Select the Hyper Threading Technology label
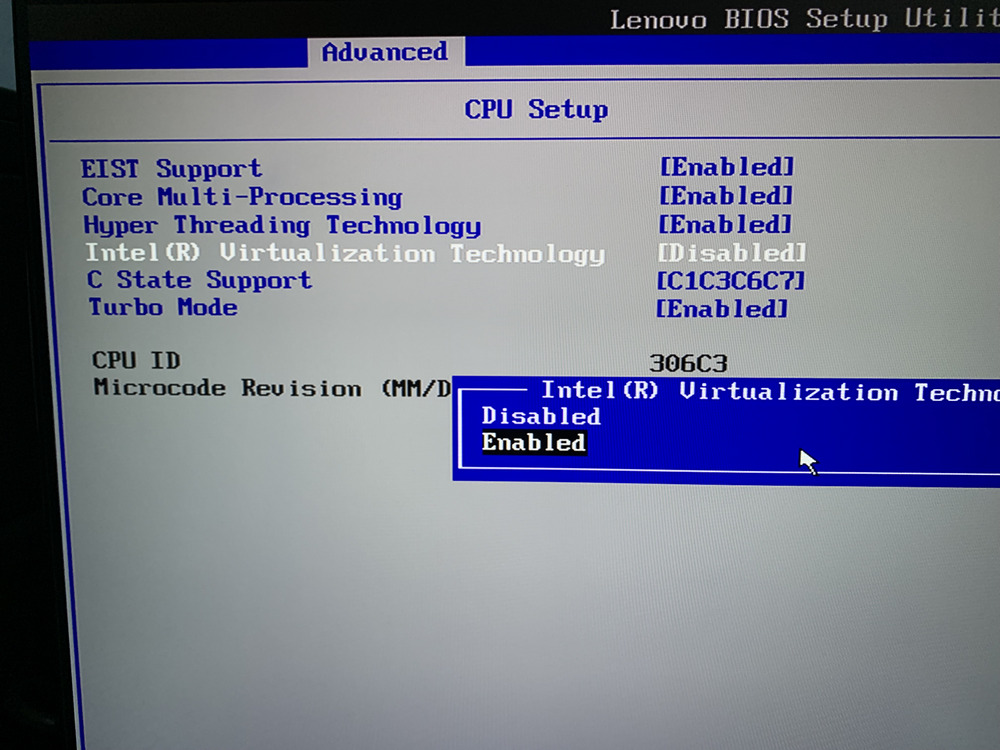 [282, 225]
